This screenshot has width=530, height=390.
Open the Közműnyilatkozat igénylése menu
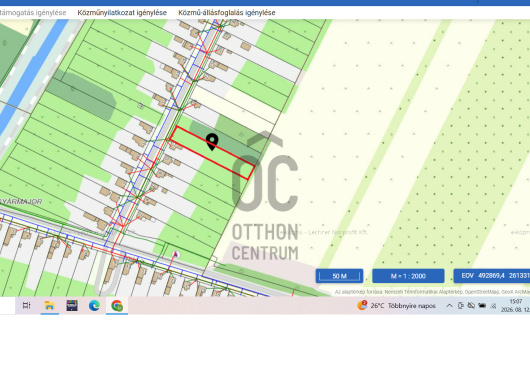coord(122,13)
